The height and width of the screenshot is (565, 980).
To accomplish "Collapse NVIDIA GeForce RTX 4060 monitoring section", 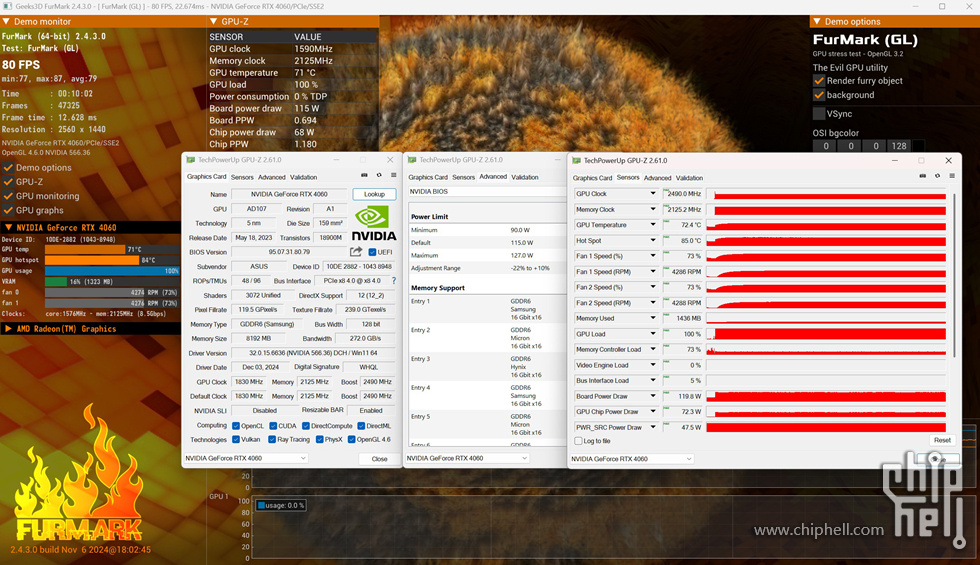I will 8,228.
